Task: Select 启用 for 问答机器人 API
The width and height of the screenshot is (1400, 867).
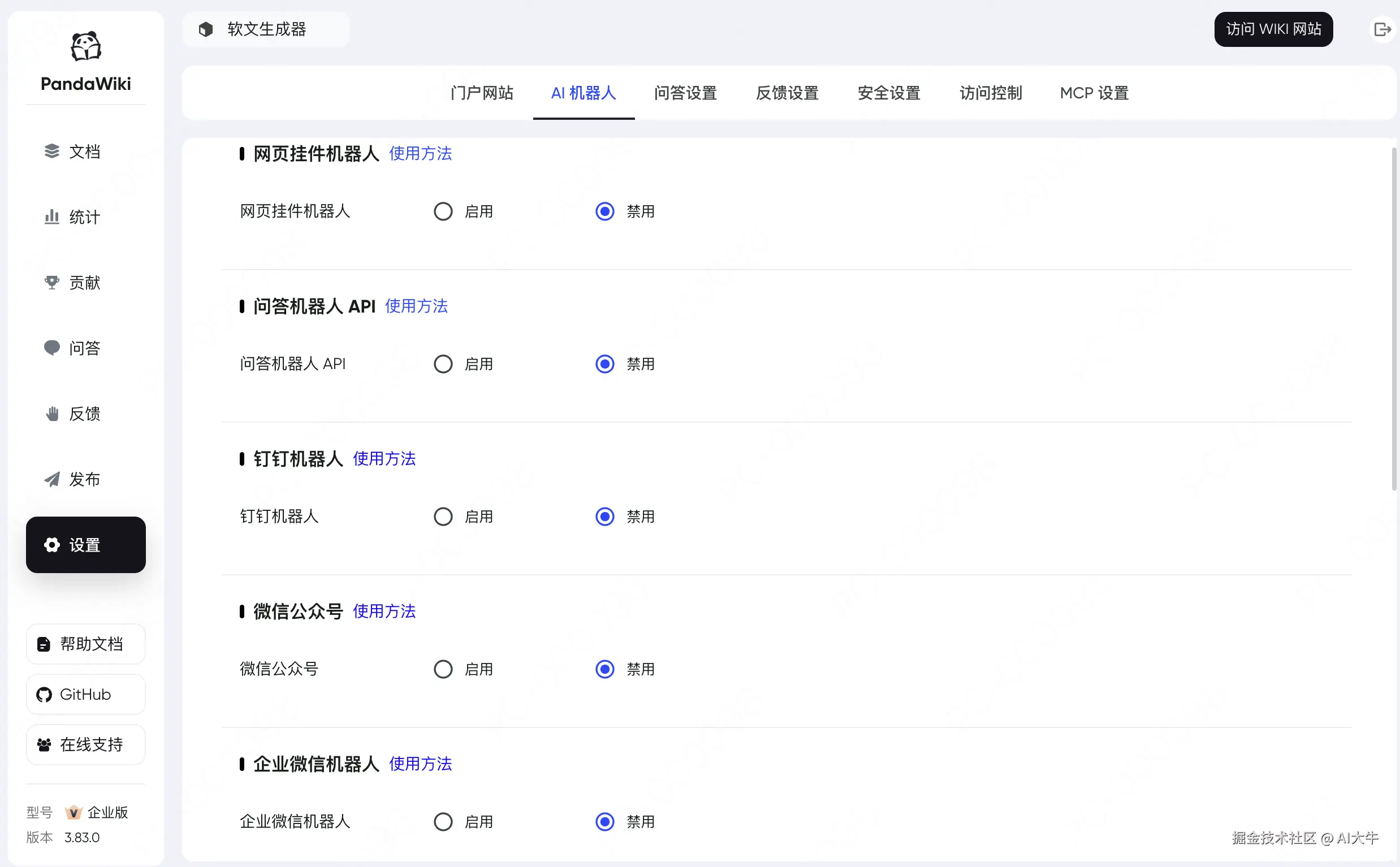Action: 443,364
